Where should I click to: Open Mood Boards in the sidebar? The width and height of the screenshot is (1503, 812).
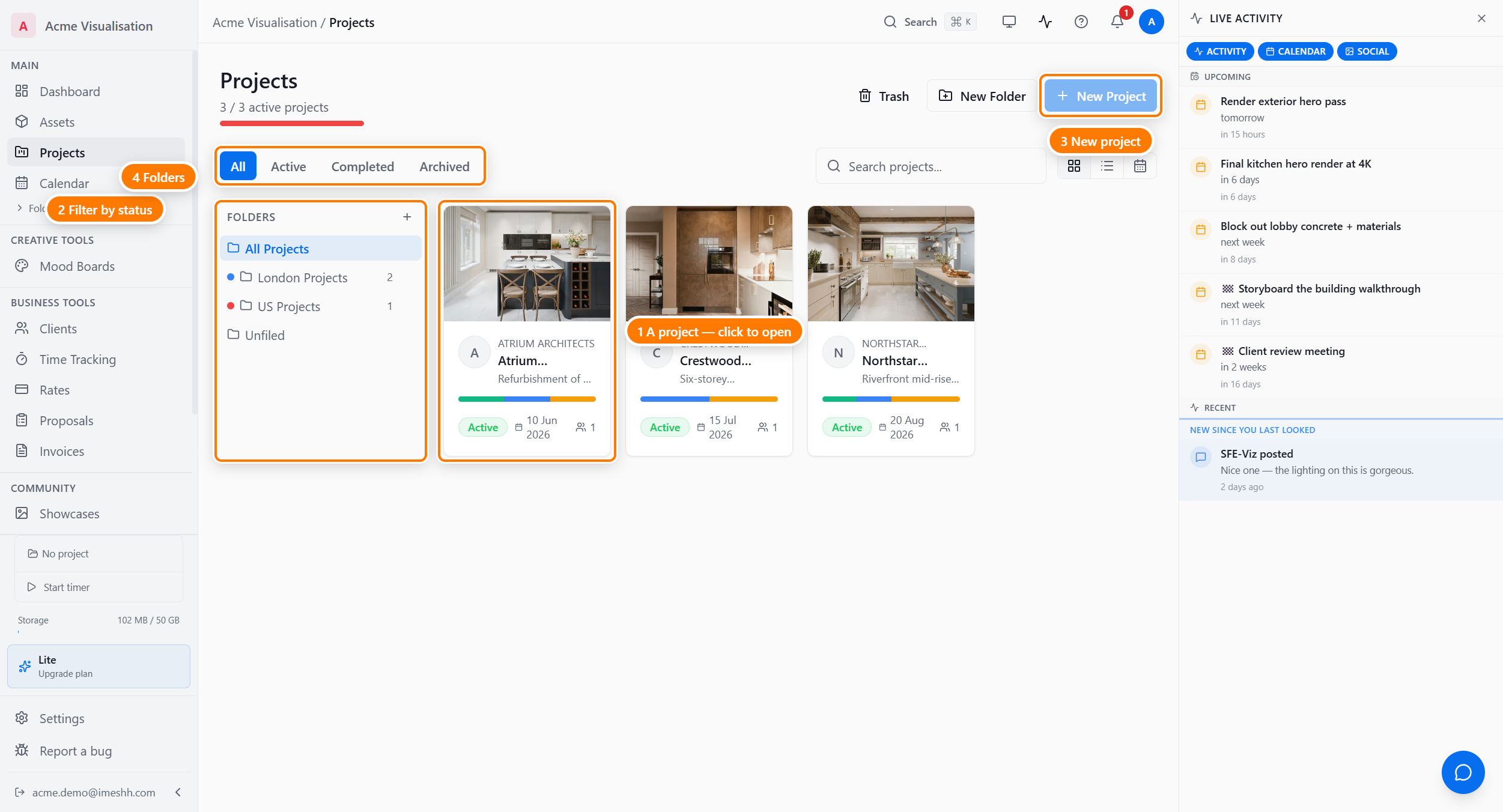click(96, 266)
